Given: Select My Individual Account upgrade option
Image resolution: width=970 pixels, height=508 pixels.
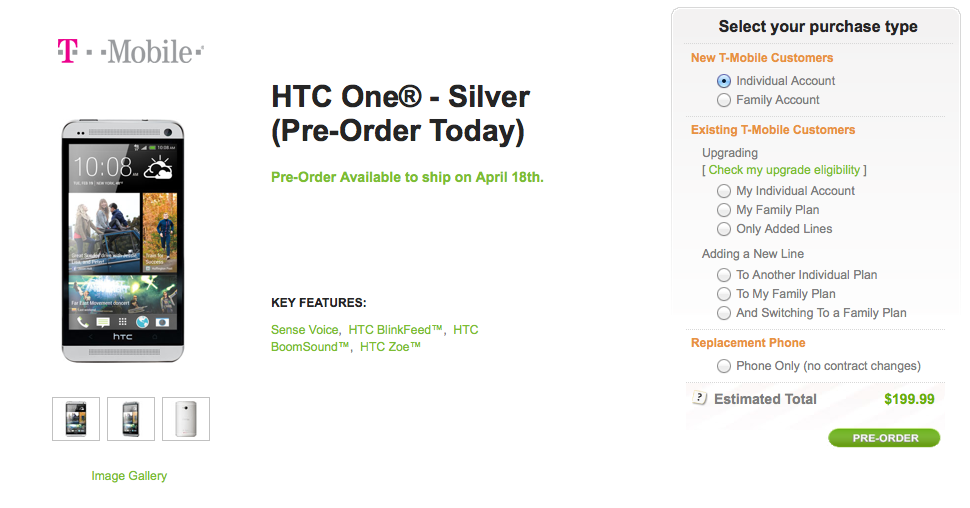Looking at the screenshot, I should click(x=724, y=191).
